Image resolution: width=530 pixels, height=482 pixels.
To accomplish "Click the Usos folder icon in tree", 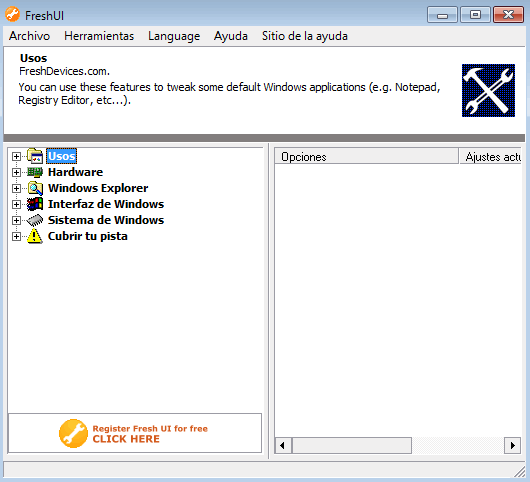I will tap(35, 156).
